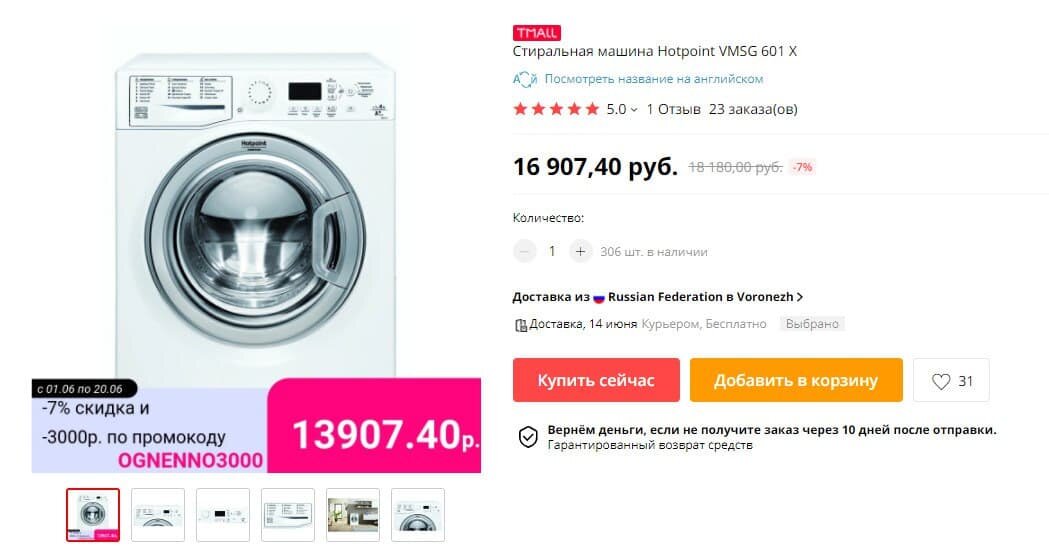
Task: Expand delivery from Voronezh chevron
Action: coord(800,296)
